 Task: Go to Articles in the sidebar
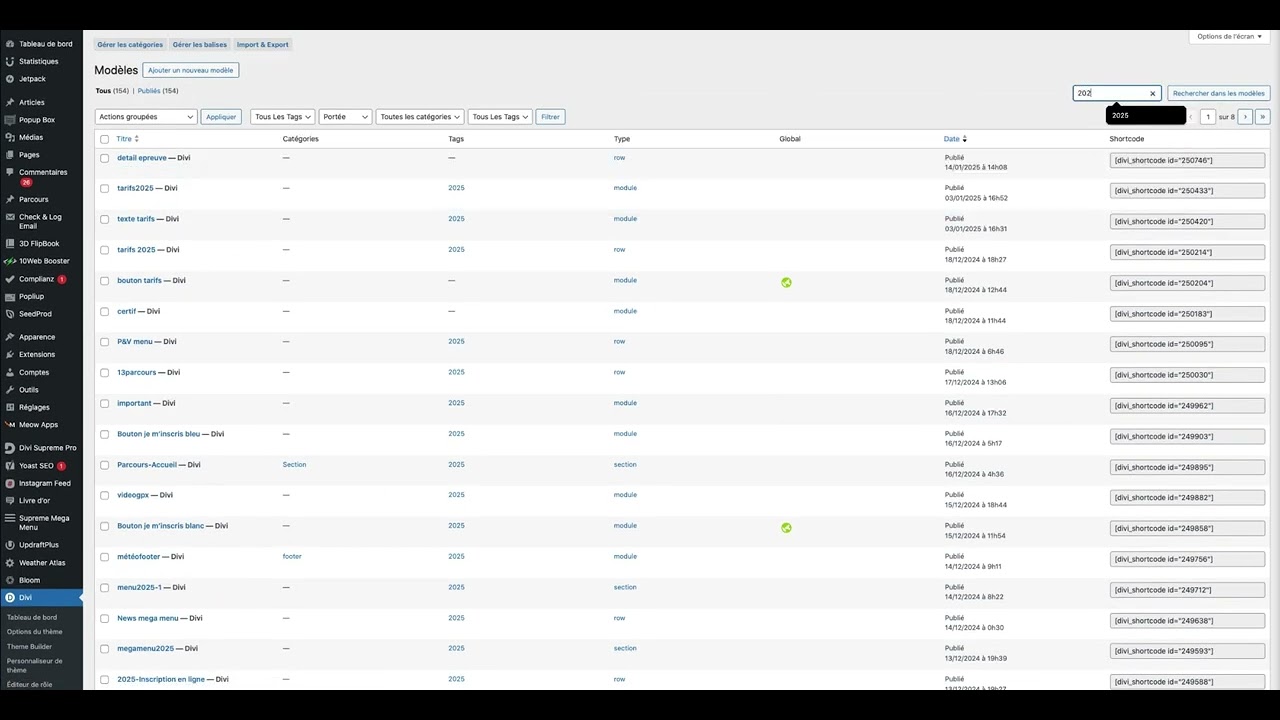(31, 102)
